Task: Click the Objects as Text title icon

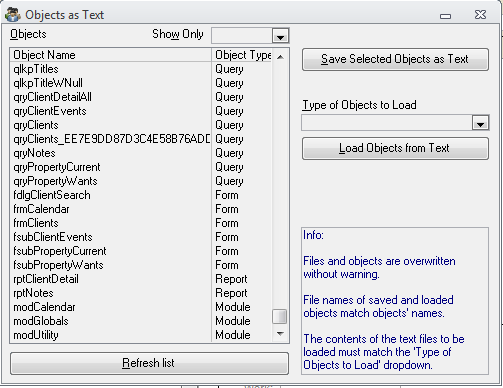Action: pyautogui.click(x=13, y=14)
